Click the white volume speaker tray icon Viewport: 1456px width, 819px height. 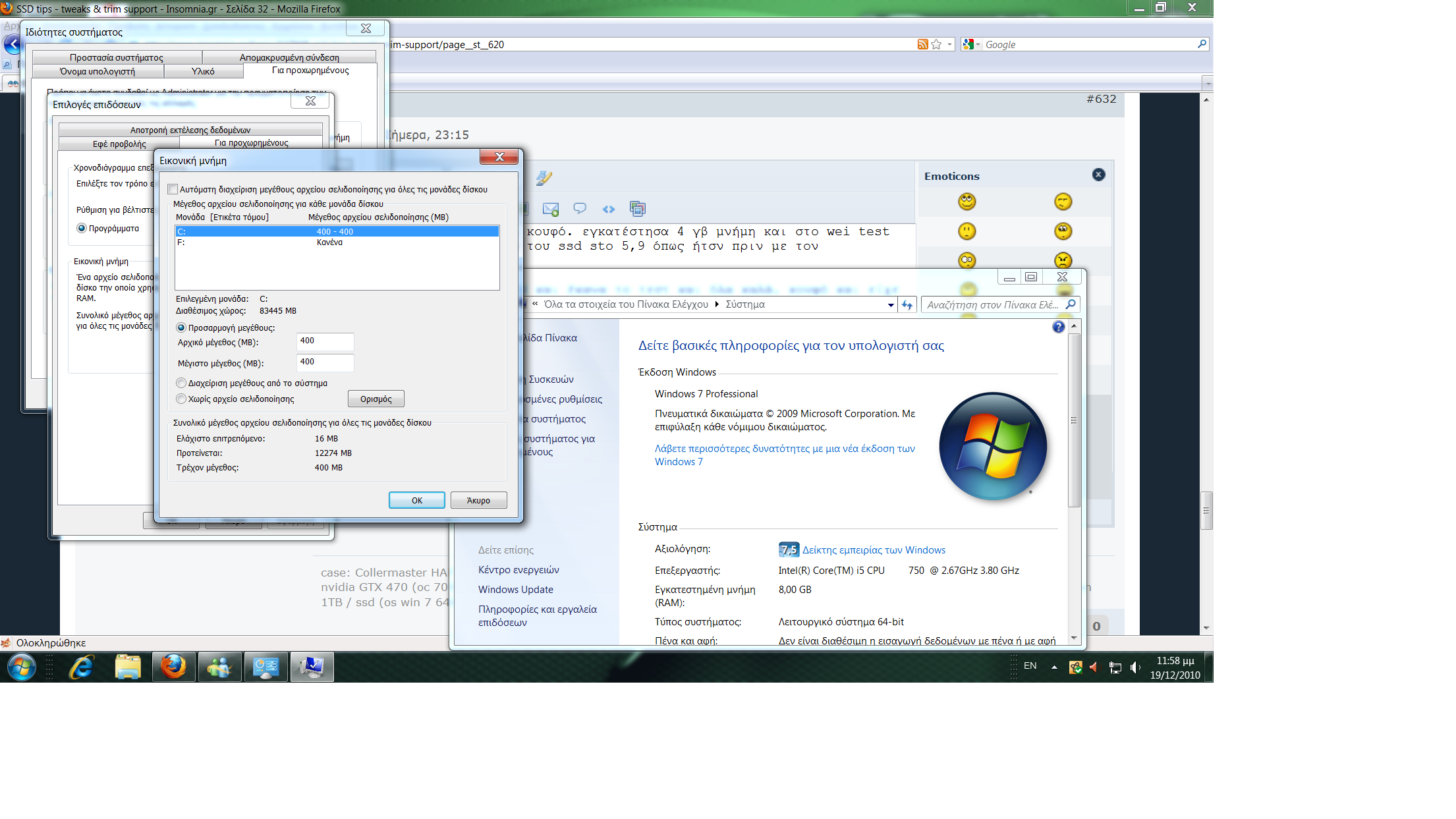1134,667
